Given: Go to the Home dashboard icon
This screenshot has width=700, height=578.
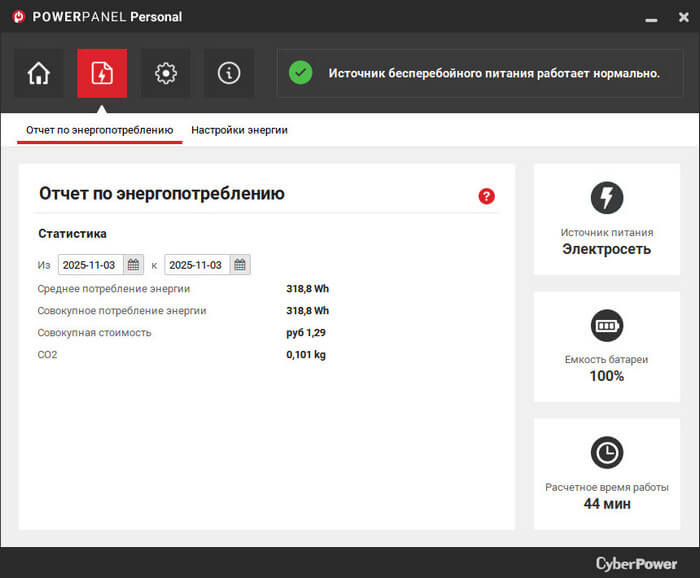Looking at the screenshot, I should click(39, 73).
